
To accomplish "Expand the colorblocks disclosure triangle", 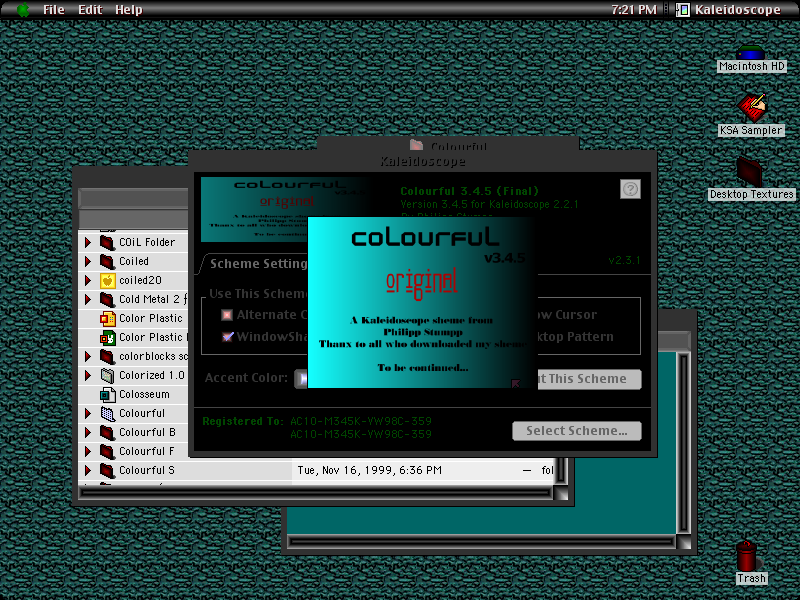I will 88,356.
